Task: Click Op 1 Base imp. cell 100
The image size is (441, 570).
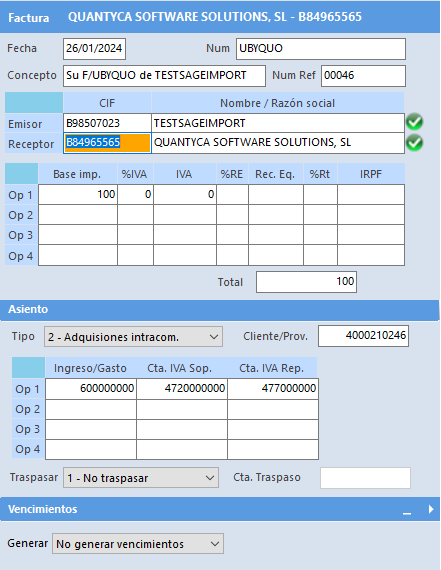Action: point(78,194)
